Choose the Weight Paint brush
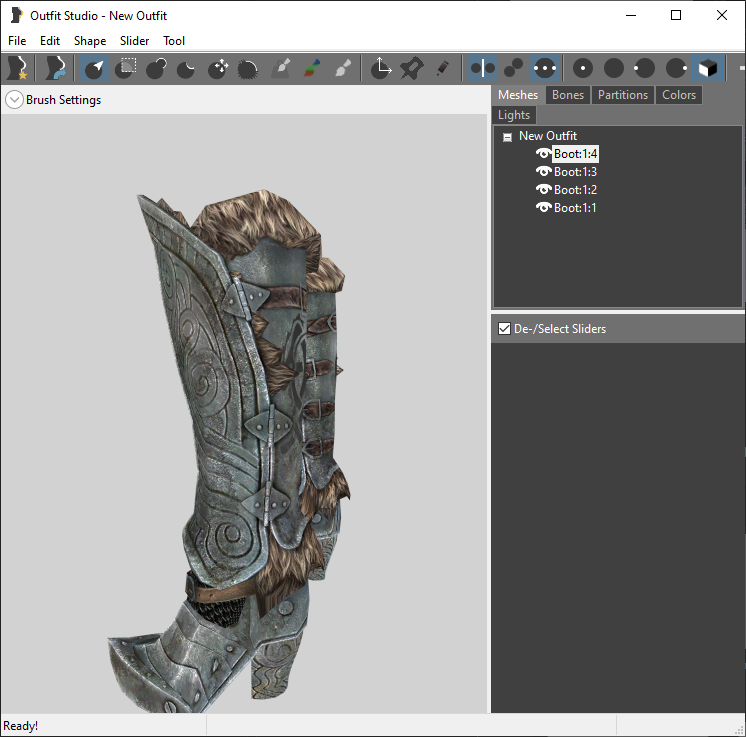This screenshot has height=737, width=746. pyautogui.click(x=281, y=68)
